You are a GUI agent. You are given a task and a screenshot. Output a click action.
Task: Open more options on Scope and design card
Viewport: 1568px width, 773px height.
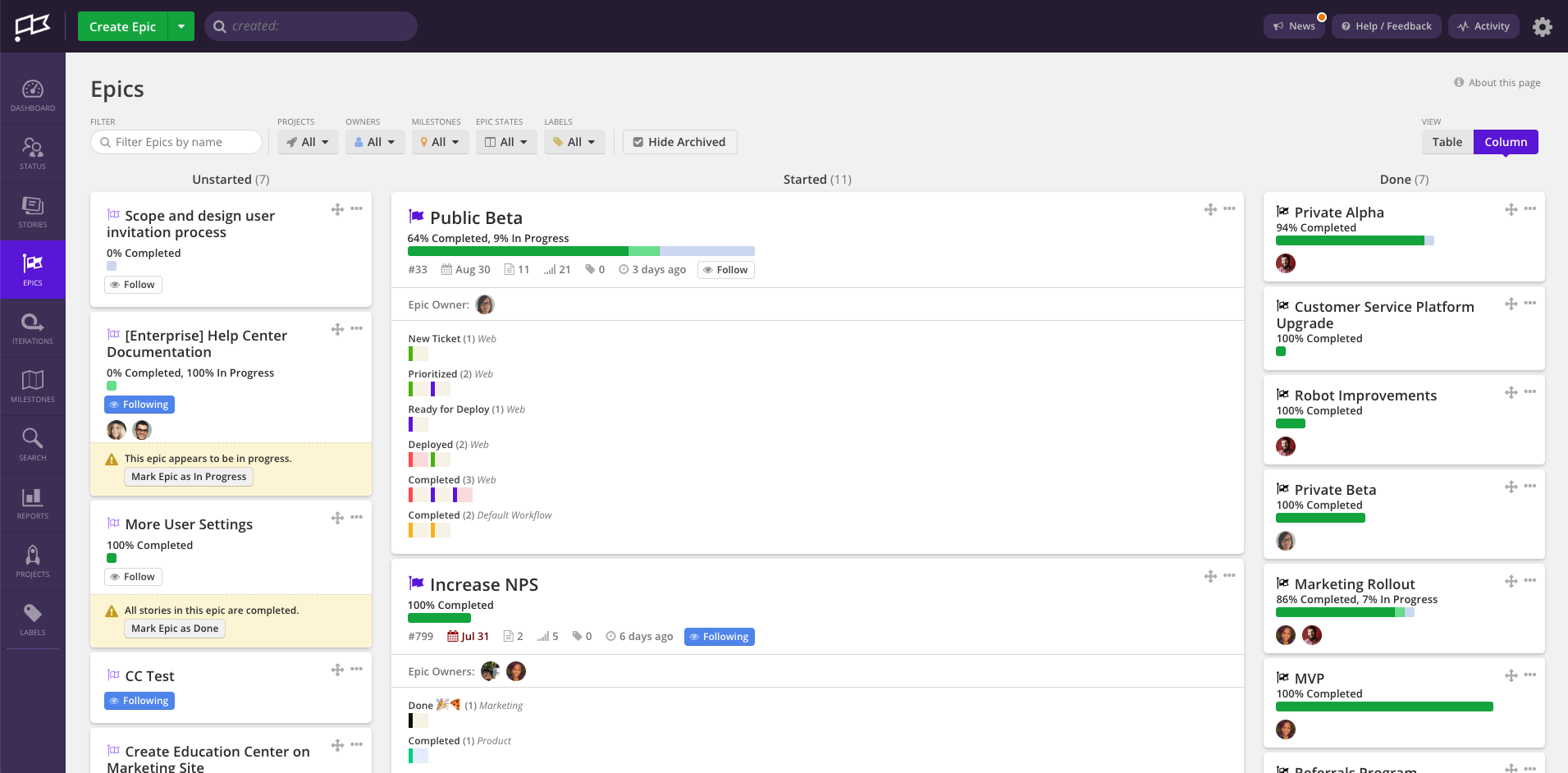click(x=356, y=208)
